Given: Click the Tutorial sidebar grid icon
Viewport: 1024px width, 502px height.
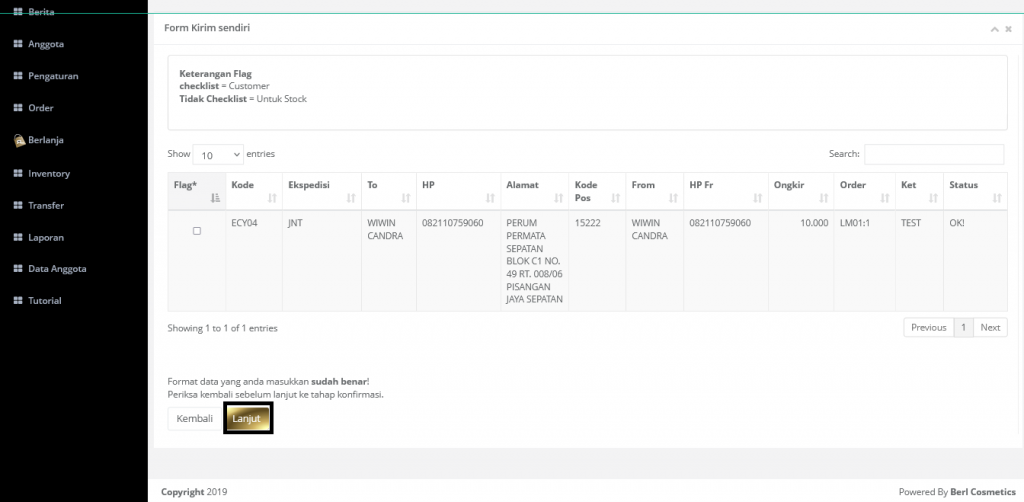Looking at the screenshot, I should tap(17, 301).
